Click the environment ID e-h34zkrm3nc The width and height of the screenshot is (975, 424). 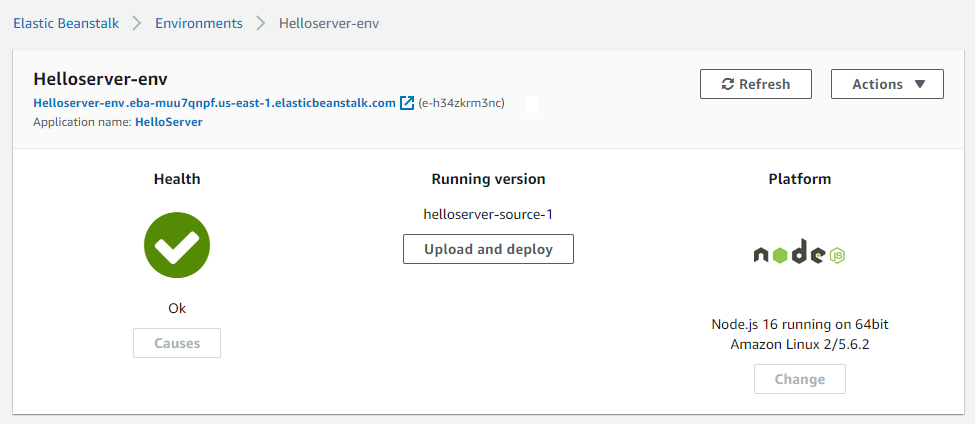click(461, 103)
